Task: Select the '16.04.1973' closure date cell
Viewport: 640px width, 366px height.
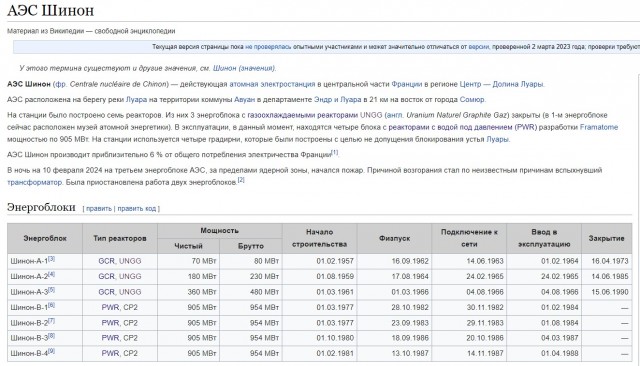Action: pyautogui.click(x=607, y=261)
